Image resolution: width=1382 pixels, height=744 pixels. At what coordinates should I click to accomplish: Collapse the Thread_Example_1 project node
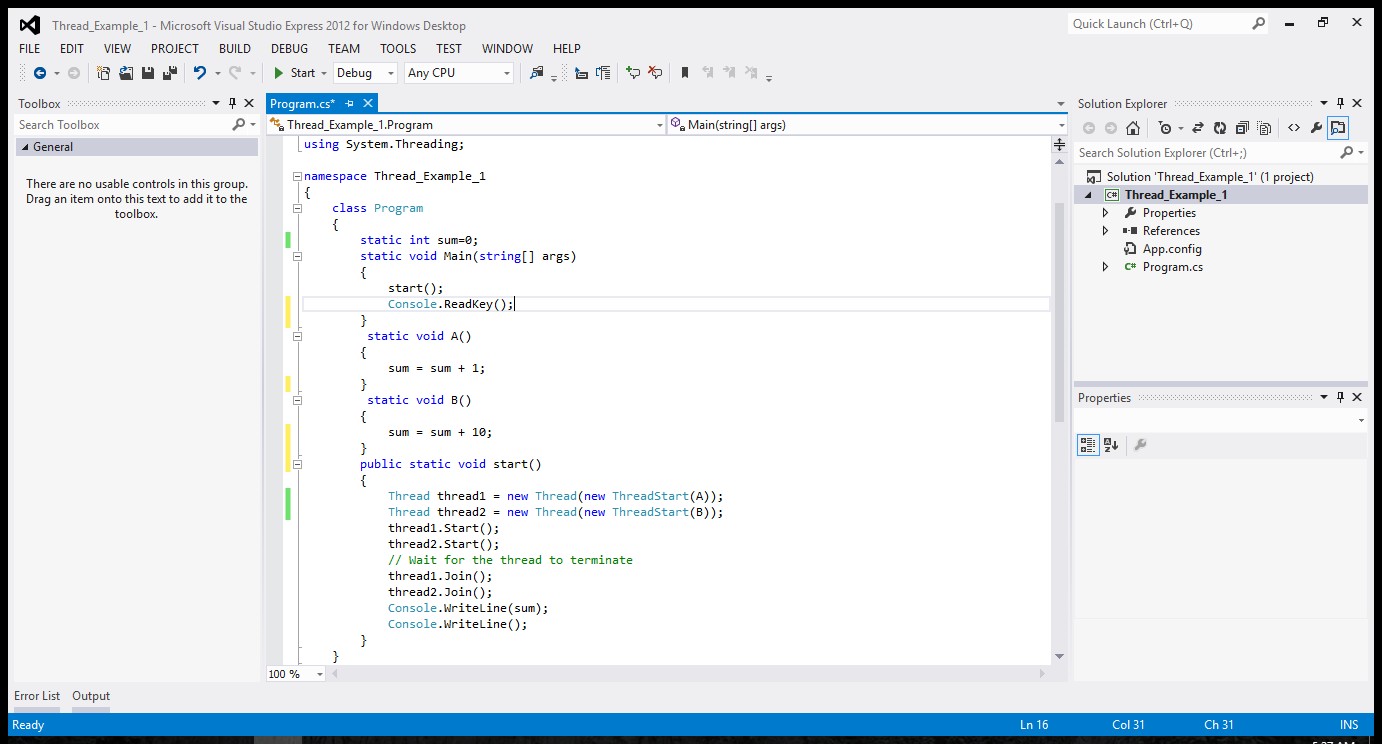point(1088,195)
